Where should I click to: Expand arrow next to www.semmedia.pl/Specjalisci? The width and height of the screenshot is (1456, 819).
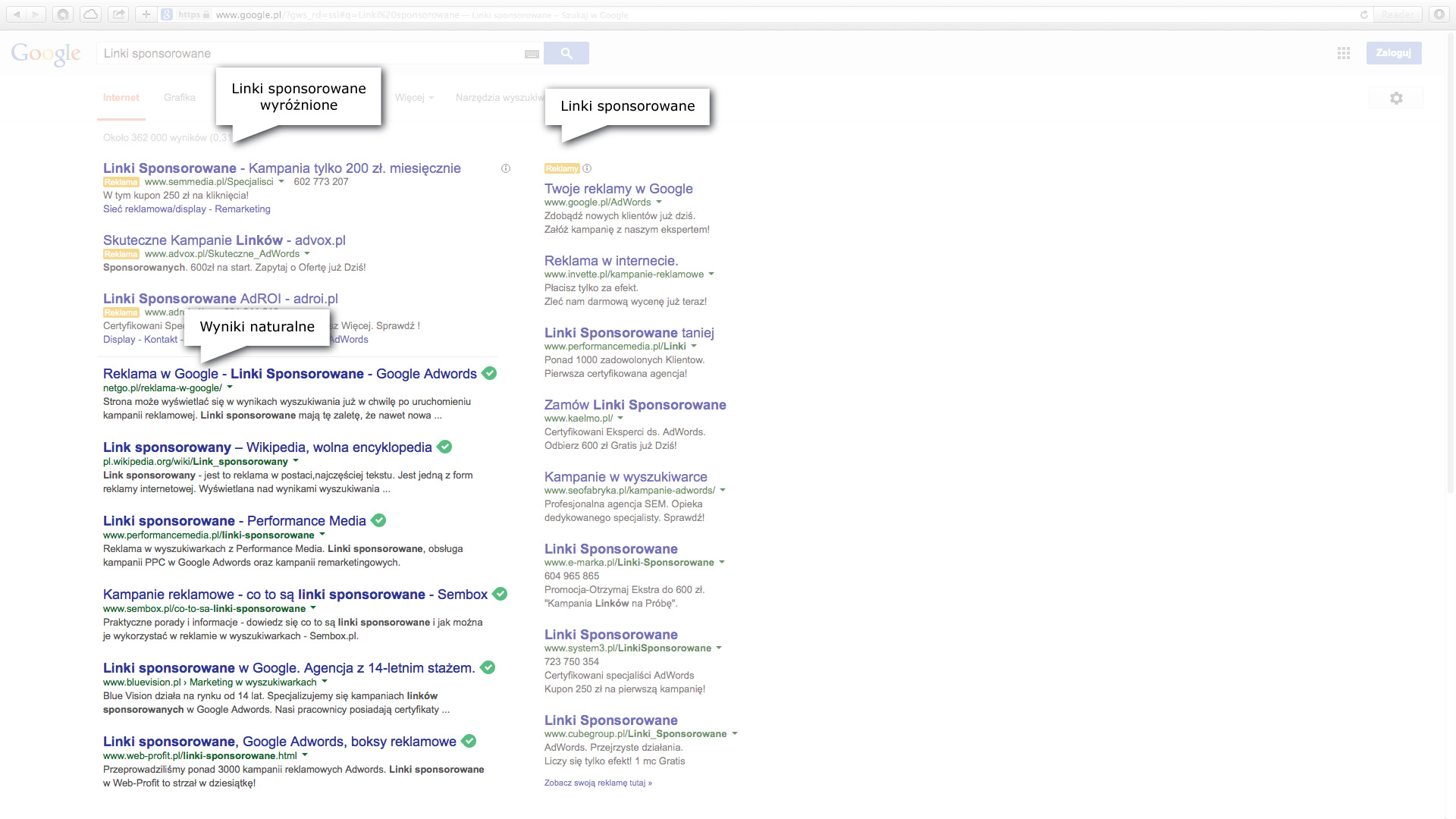click(x=281, y=182)
